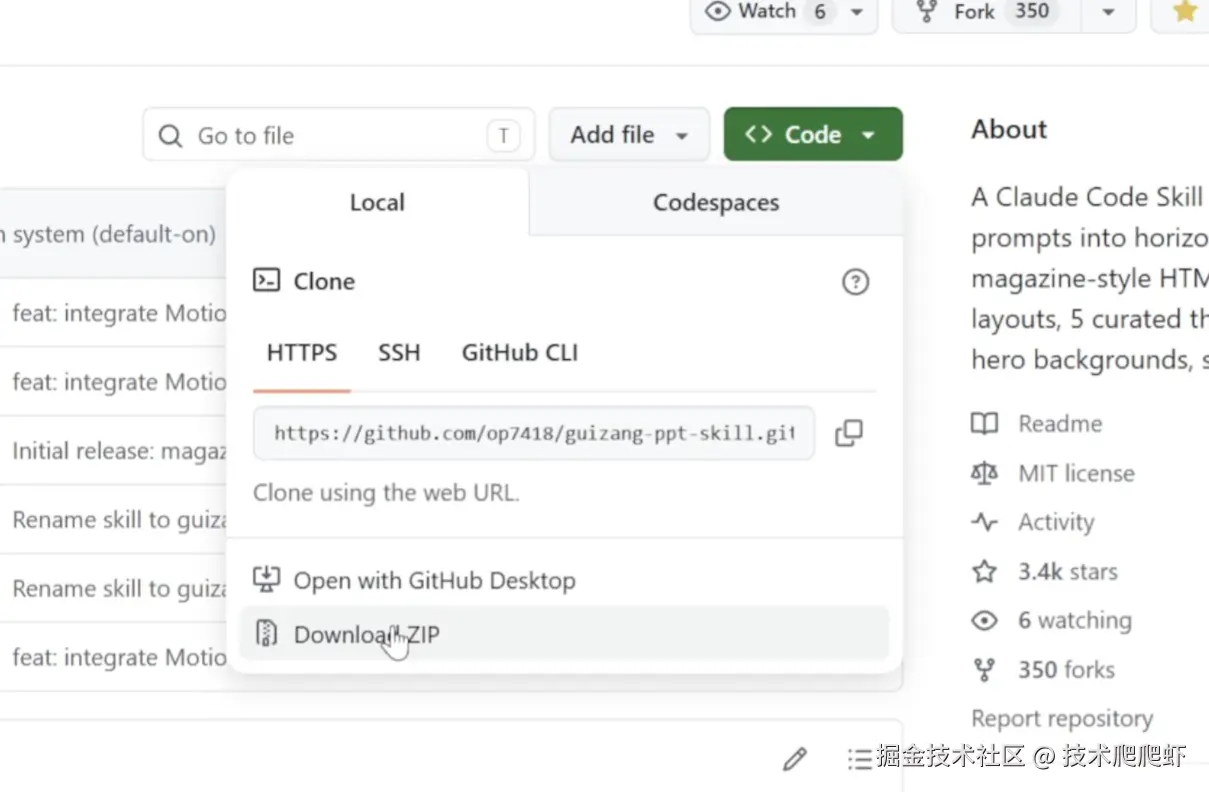This screenshot has height=792, width=1209.
Task: Switch to the Codespaces tab
Action: 715,203
